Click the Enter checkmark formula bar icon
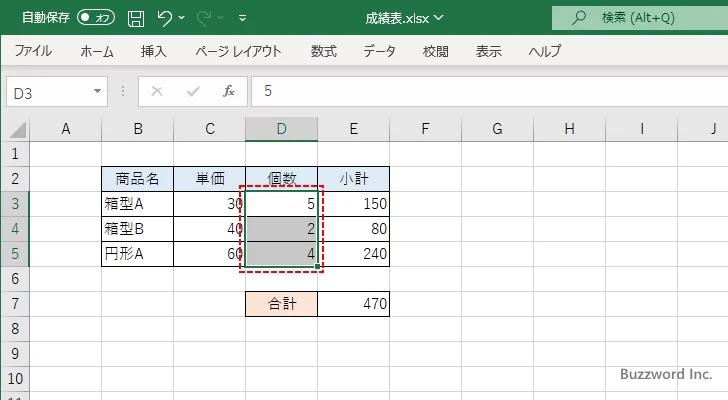The image size is (728, 400). click(193, 91)
